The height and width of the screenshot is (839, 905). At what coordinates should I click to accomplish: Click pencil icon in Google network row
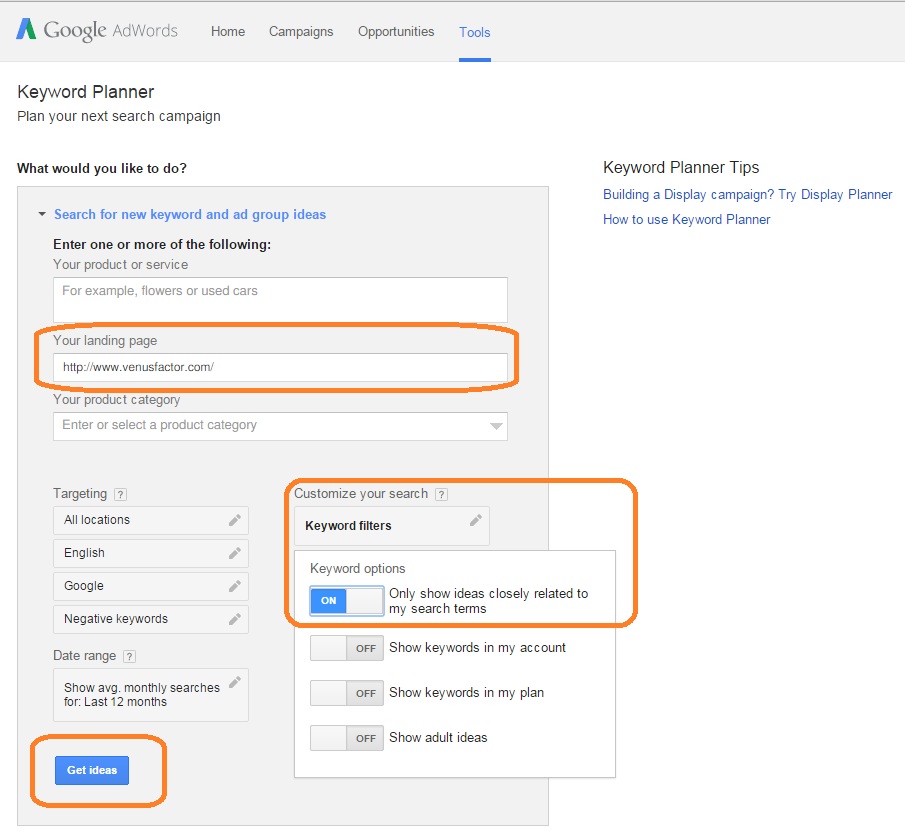click(234, 586)
